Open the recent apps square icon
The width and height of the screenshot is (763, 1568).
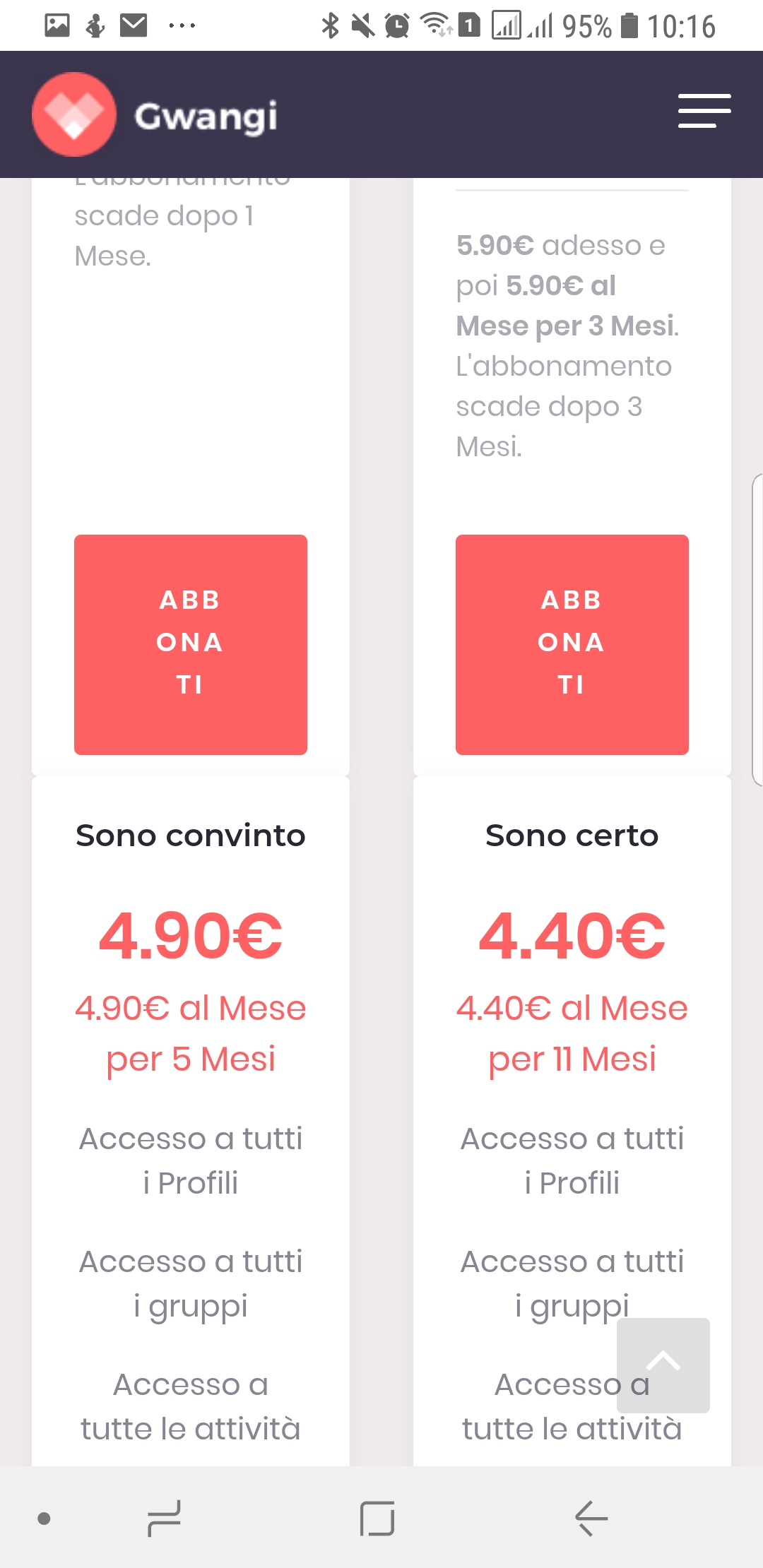pyautogui.click(x=377, y=1519)
